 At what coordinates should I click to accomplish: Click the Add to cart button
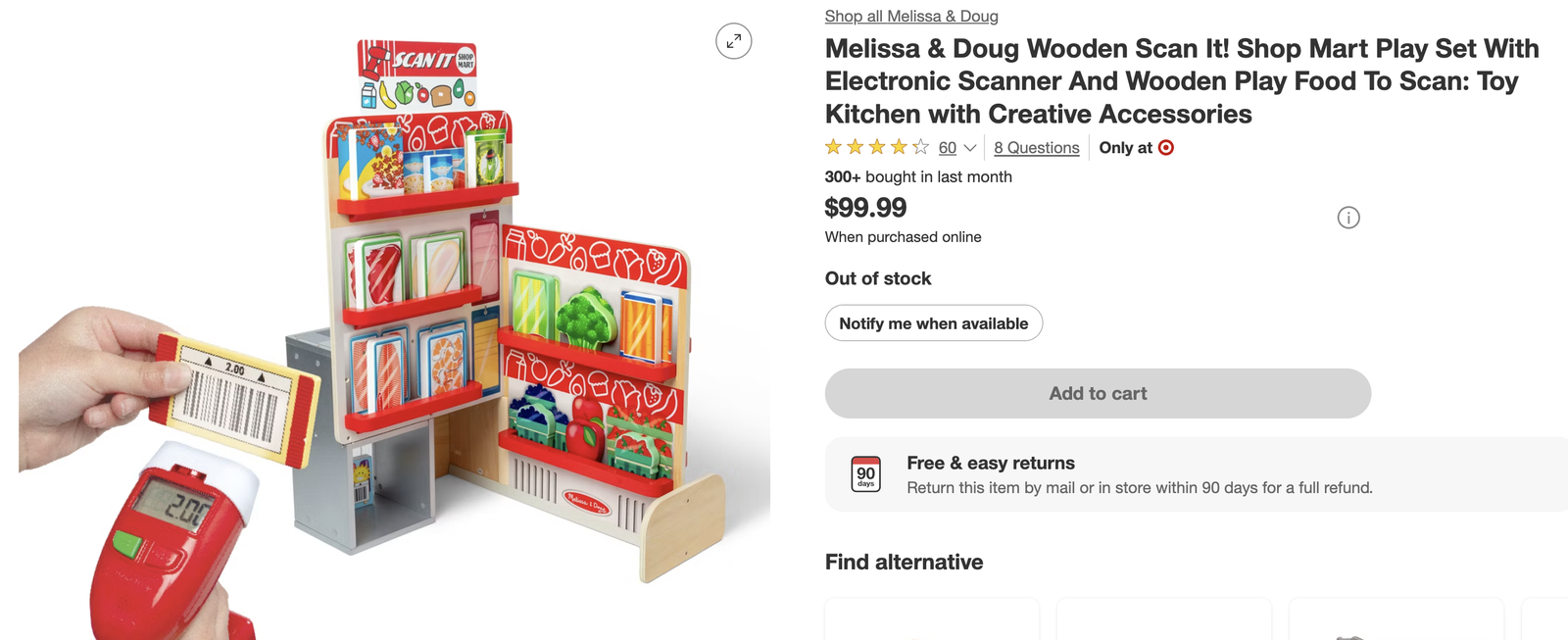[1098, 393]
